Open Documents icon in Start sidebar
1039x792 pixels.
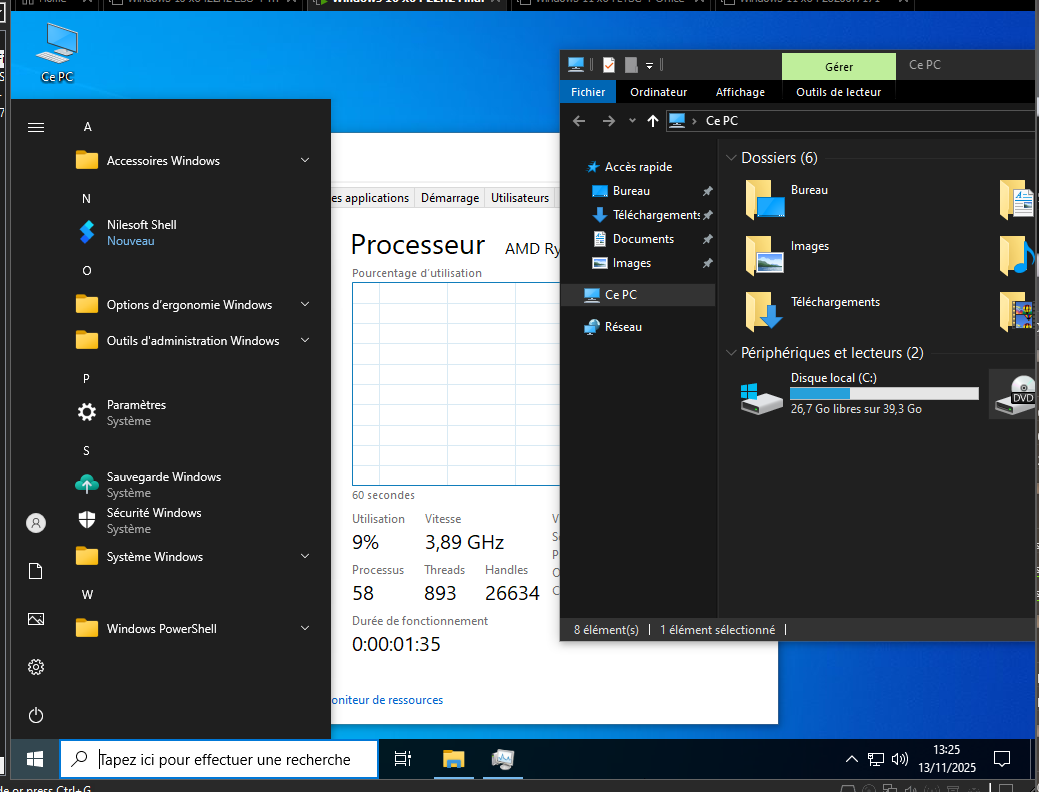pyautogui.click(x=36, y=571)
